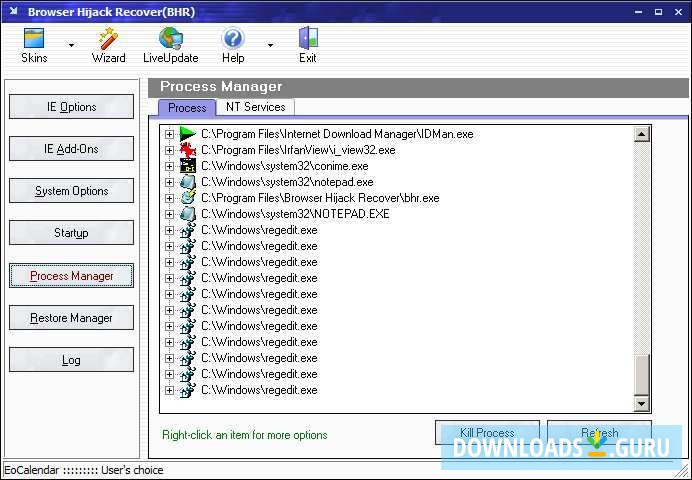Open the Restore Manager section

point(71,318)
